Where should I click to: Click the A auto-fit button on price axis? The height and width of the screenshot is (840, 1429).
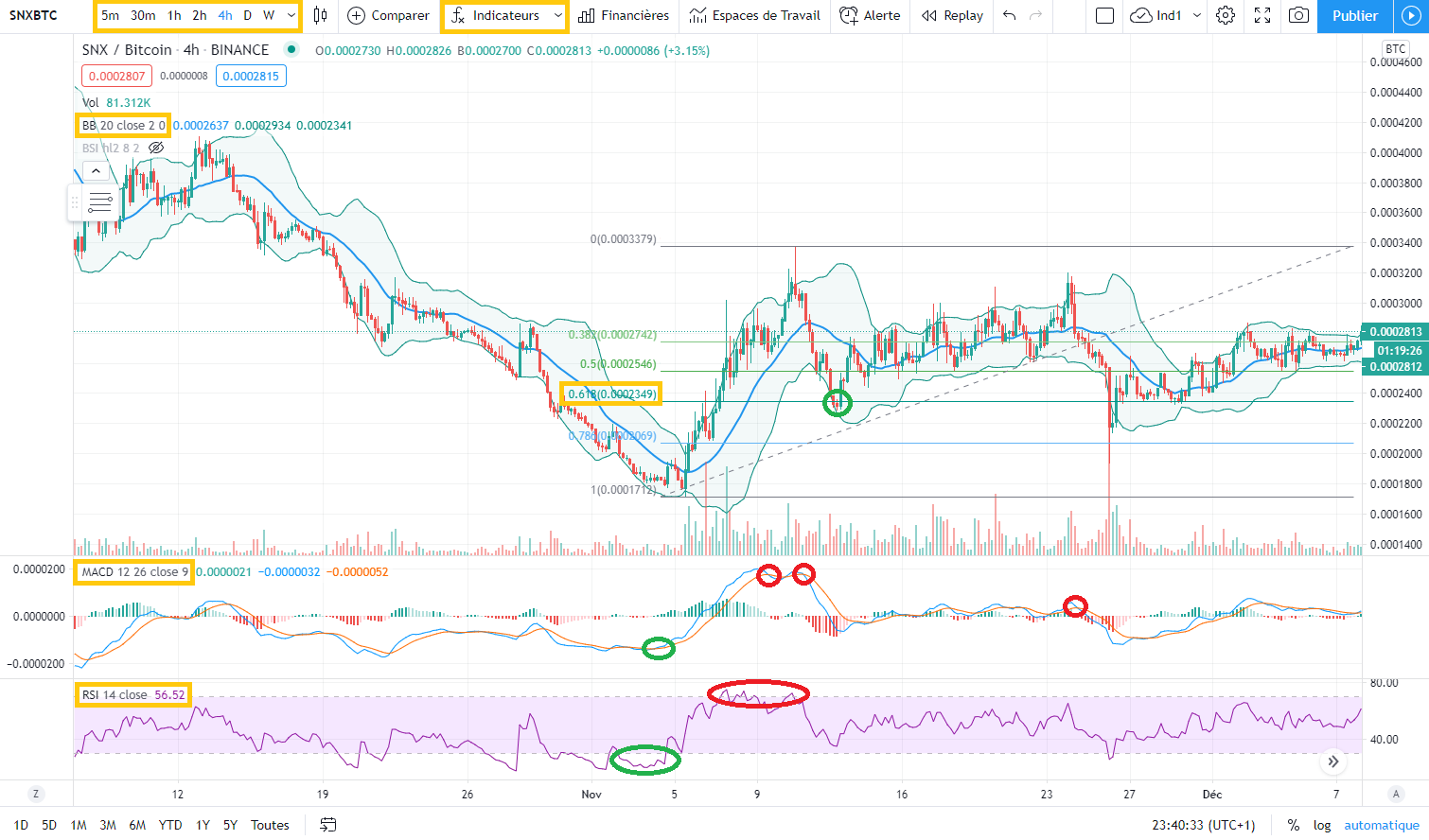tap(1396, 794)
